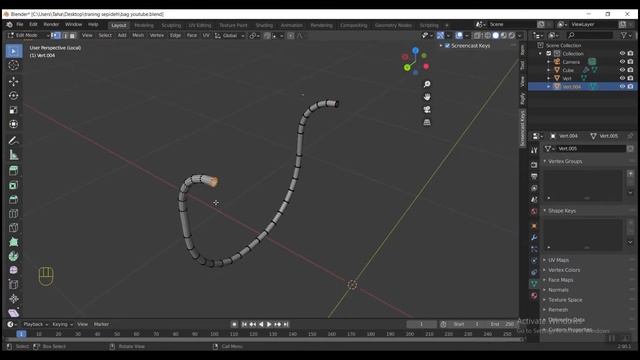Select the Shear tool
The height and width of the screenshot is (360, 640).
(13, 313)
